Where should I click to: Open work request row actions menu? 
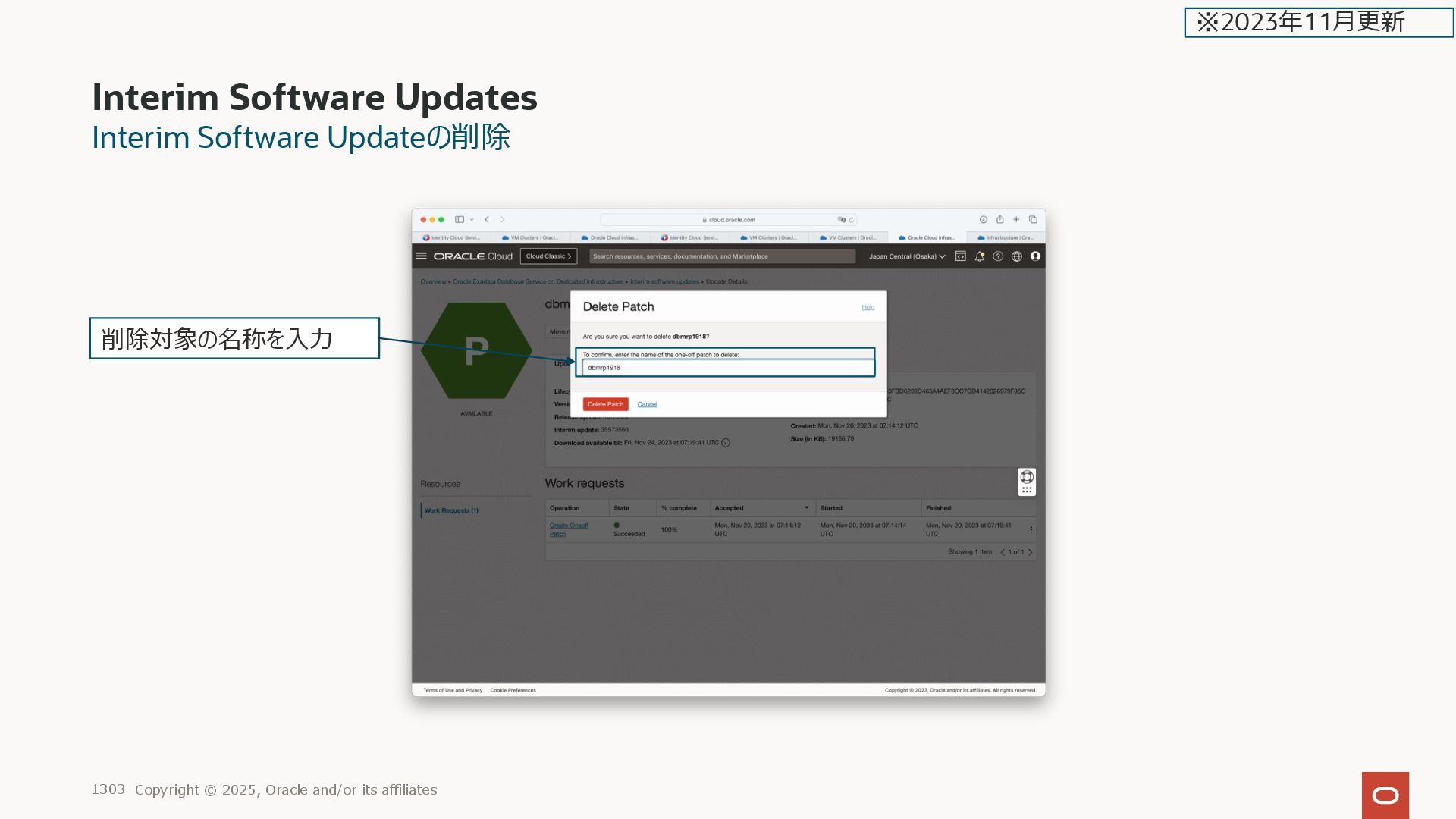1031,530
